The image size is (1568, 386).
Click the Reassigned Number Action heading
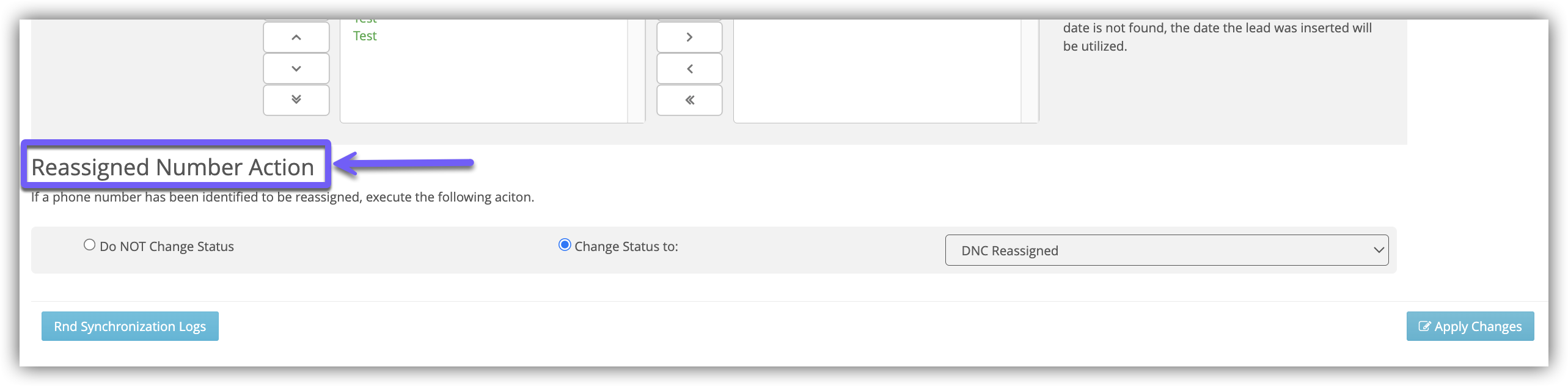click(x=173, y=167)
